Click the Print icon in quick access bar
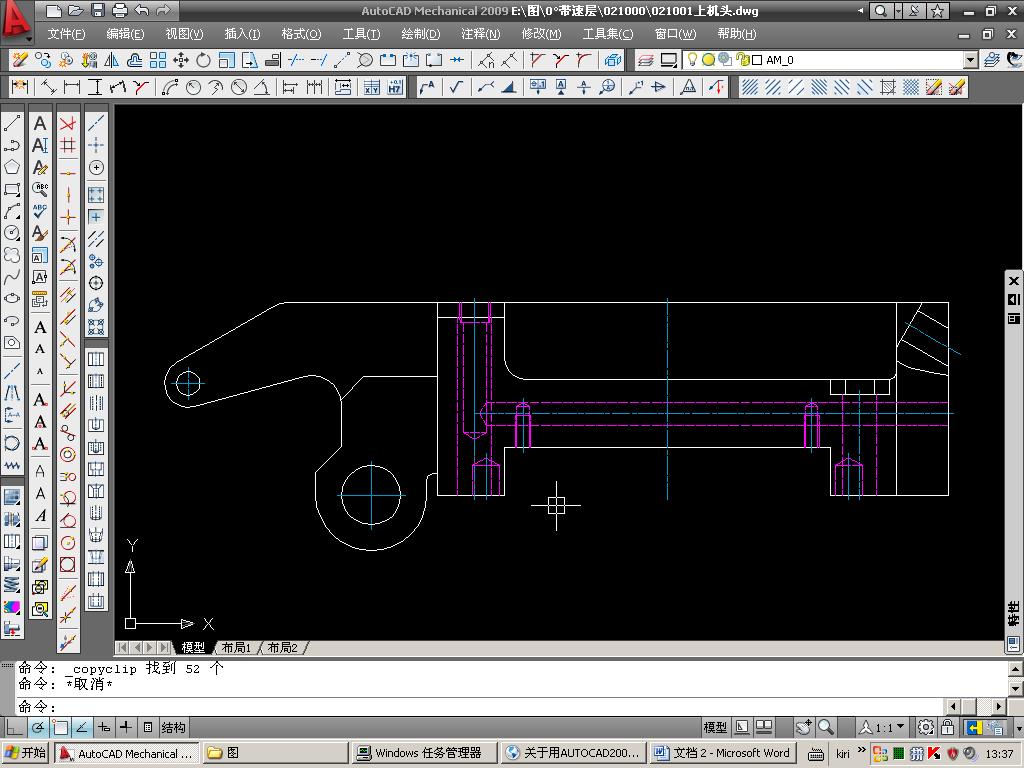Image resolution: width=1024 pixels, height=768 pixels. coord(119,11)
